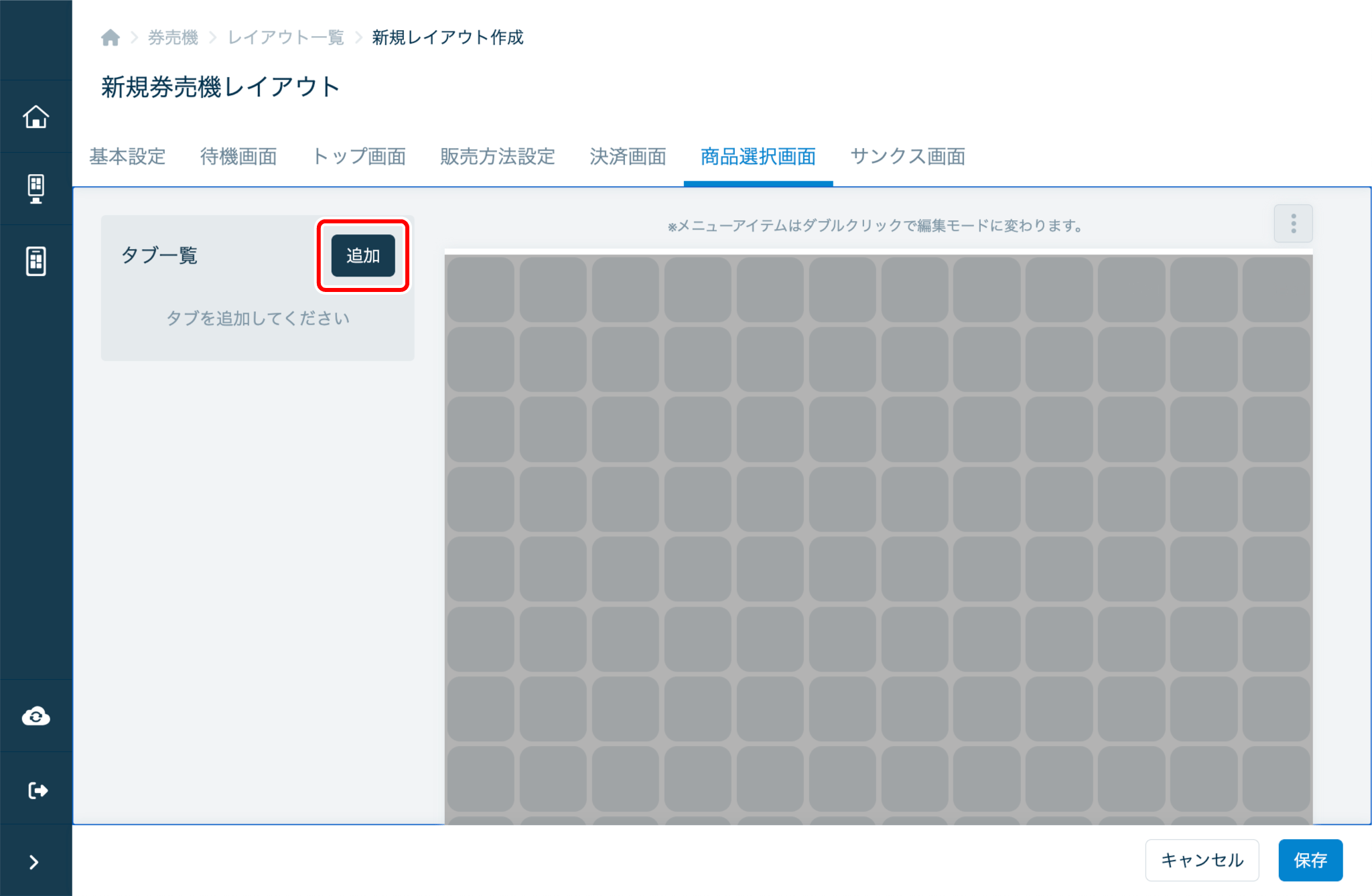The height and width of the screenshot is (896, 1372).
Task: Open the three-dot options menu
Action: [1293, 224]
